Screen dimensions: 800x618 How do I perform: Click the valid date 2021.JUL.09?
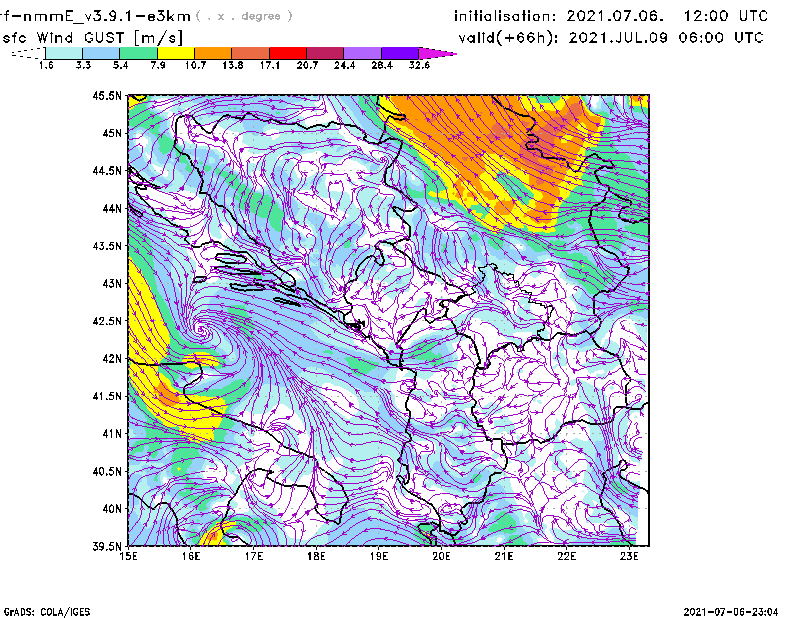pyautogui.click(x=618, y=38)
